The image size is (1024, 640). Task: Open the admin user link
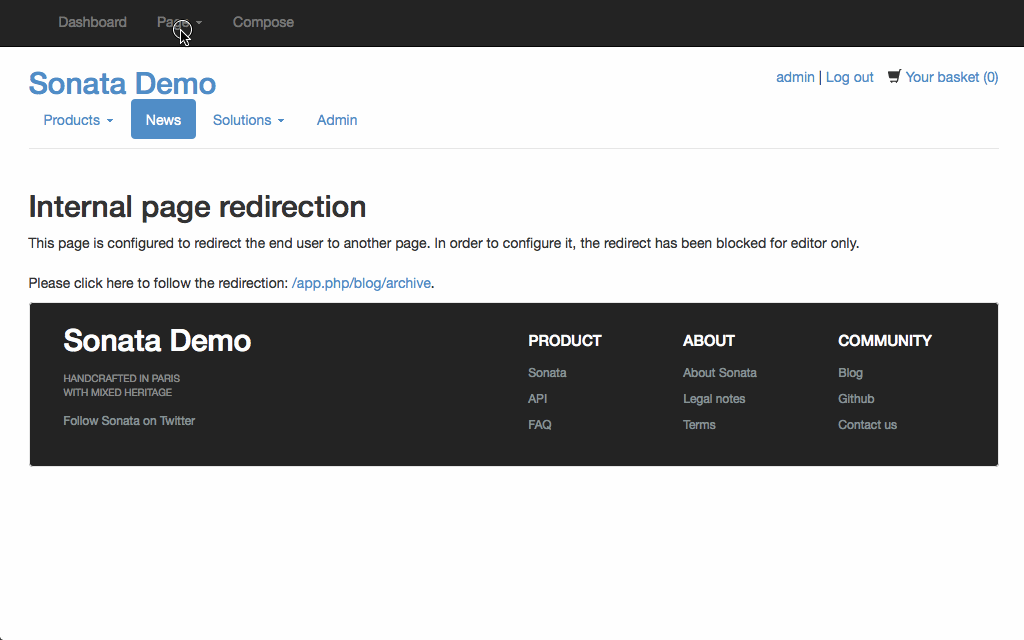point(795,77)
